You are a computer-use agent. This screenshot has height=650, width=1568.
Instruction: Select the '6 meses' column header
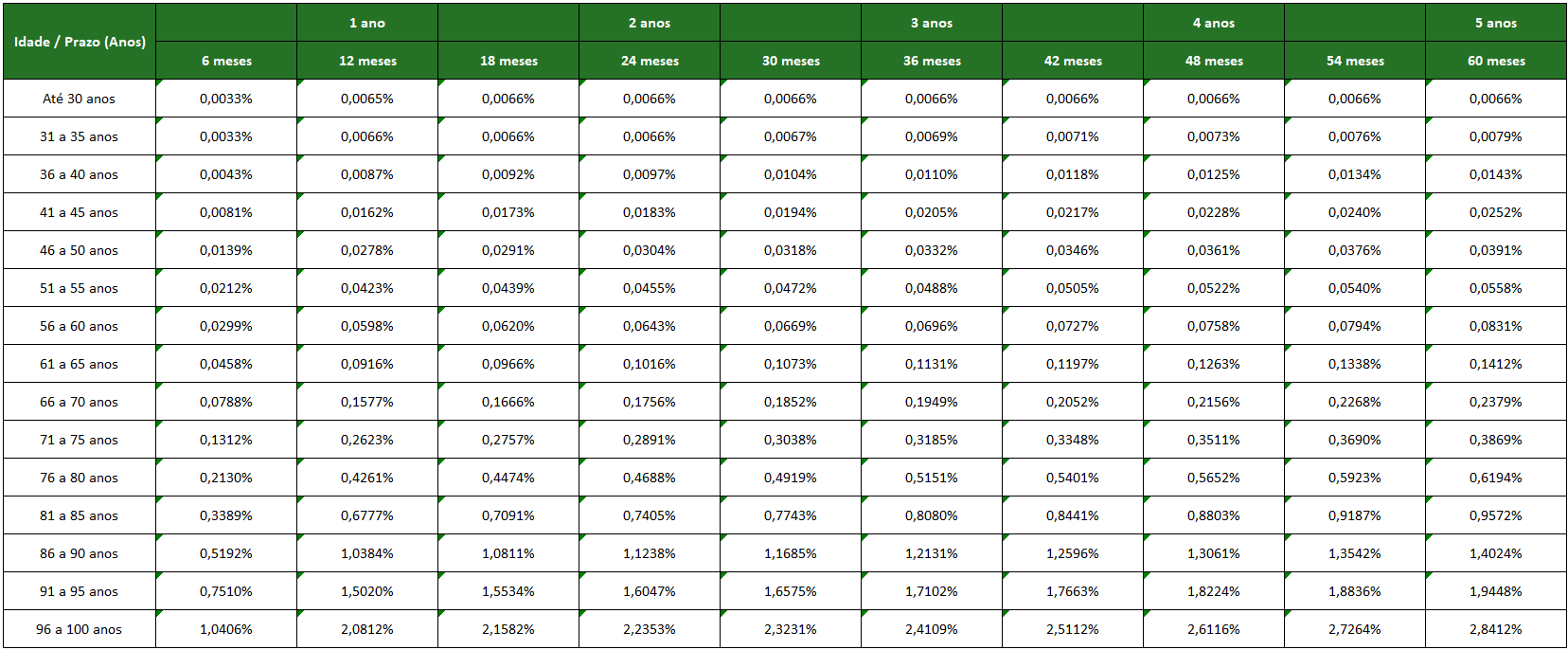click(x=226, y=61)
